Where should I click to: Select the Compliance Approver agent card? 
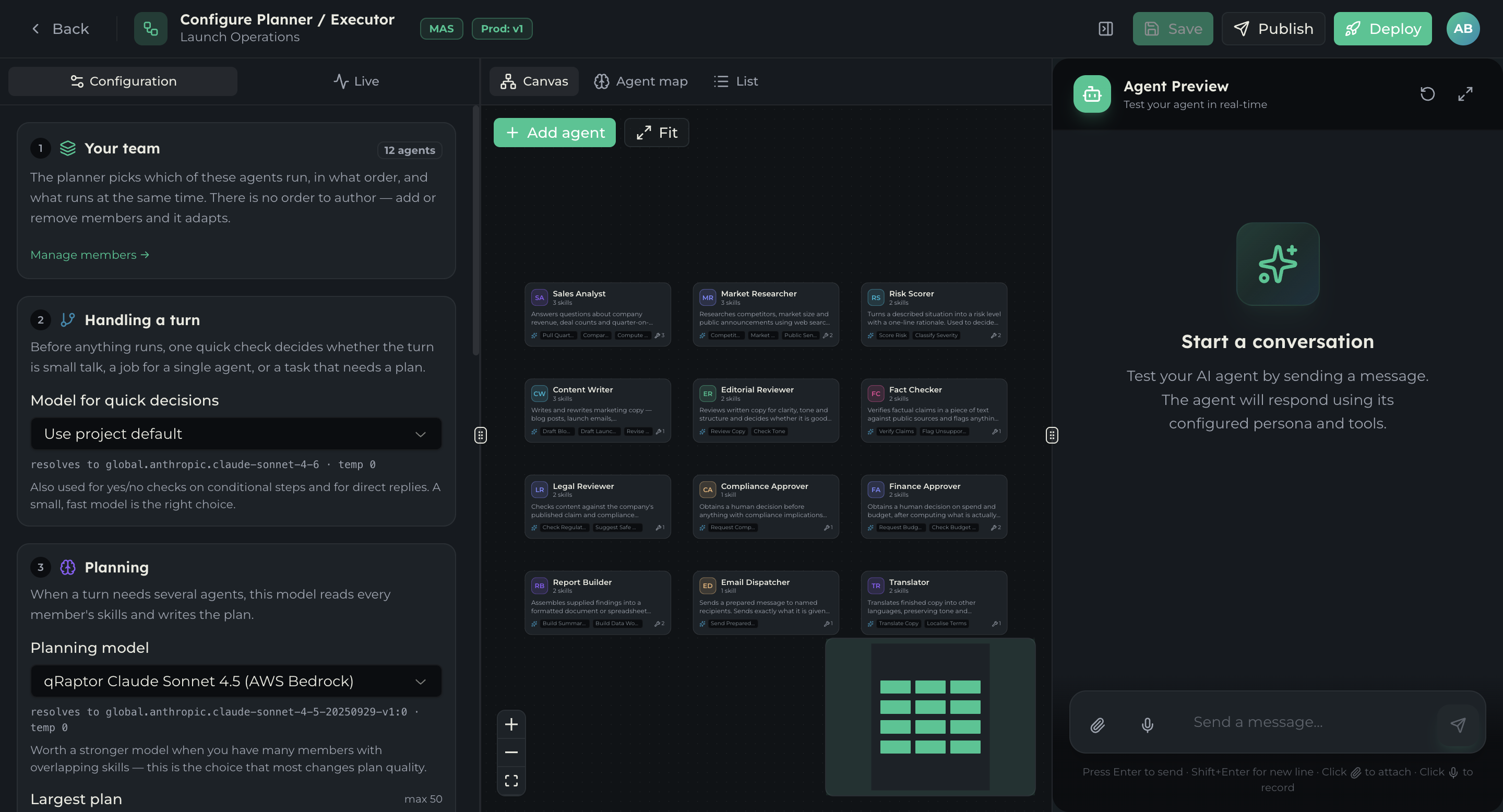[x=766, y=507]
